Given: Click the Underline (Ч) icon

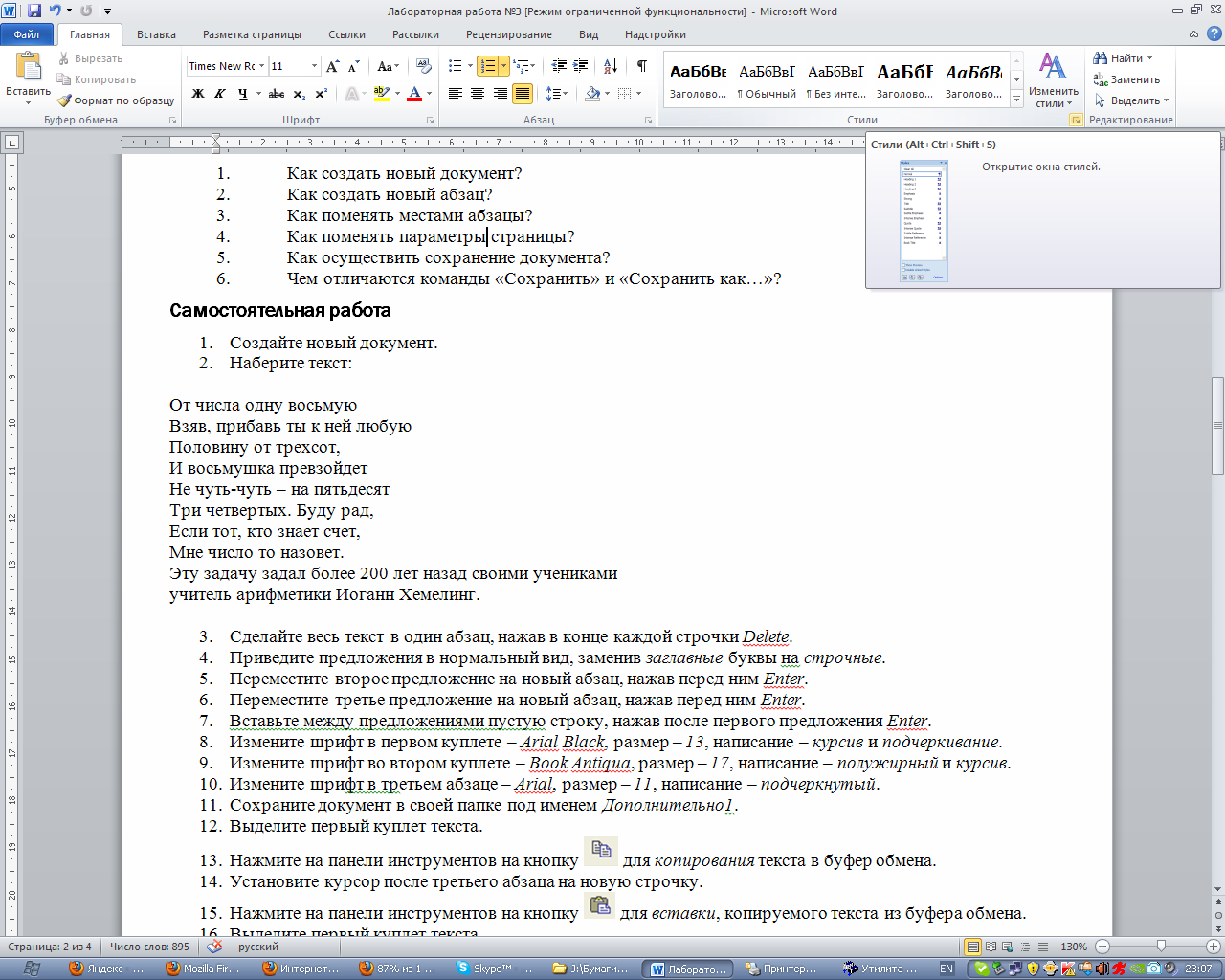Looking at the screenshot, I should coord(243,94).
